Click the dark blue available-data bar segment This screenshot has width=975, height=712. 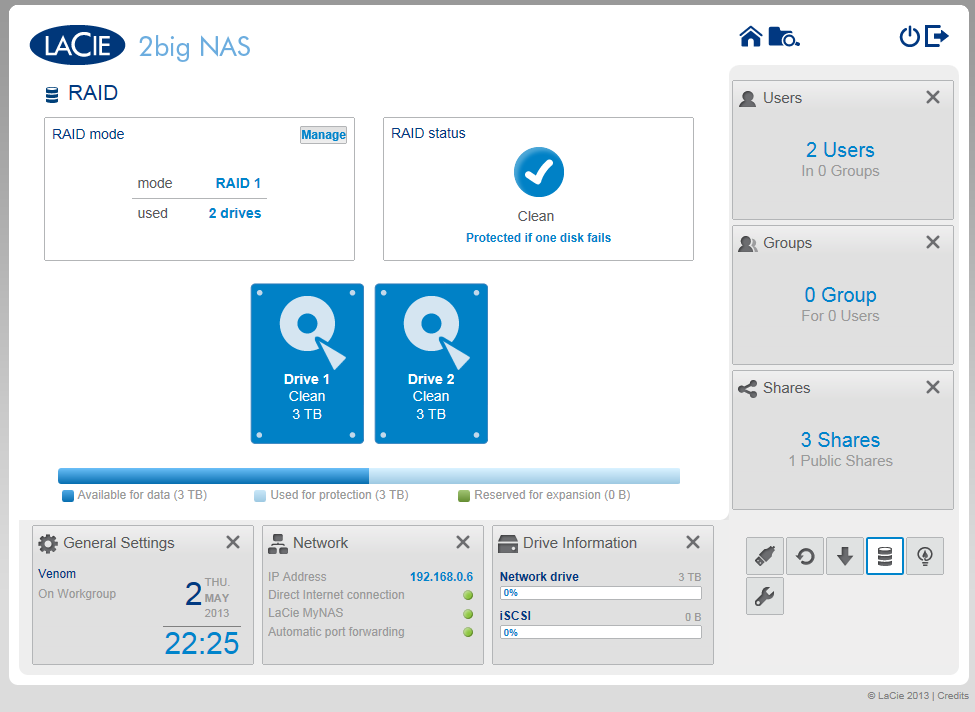coord(213,476)
